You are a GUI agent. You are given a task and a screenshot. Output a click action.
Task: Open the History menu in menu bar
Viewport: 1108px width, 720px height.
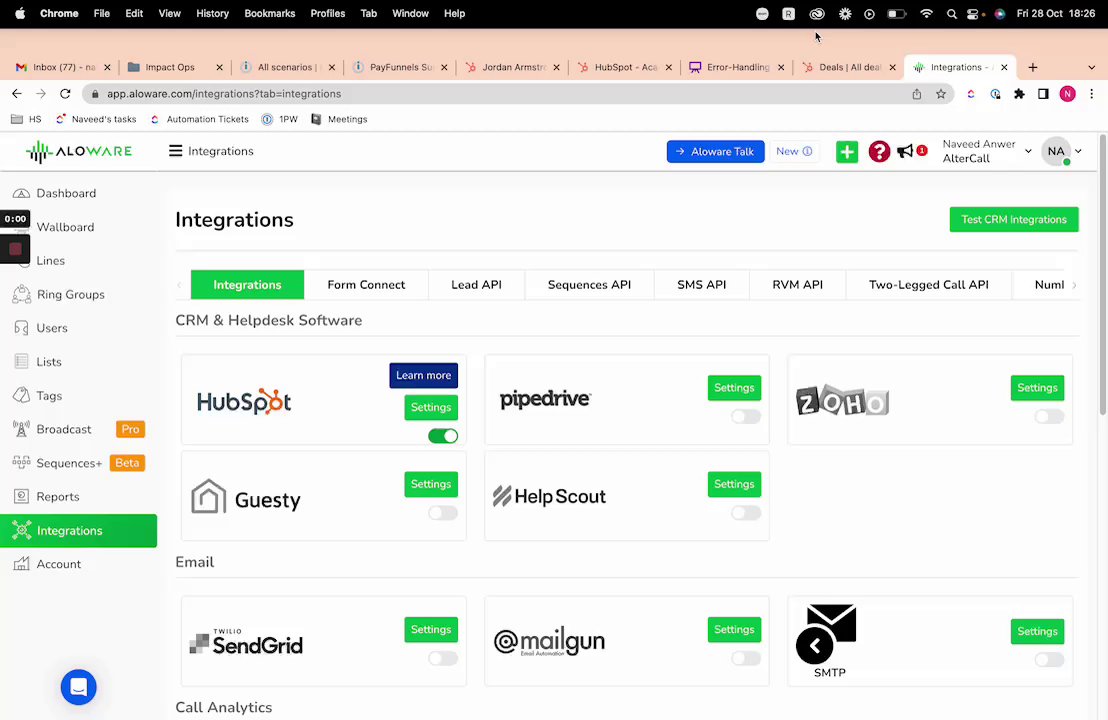(x=212, y=13)
